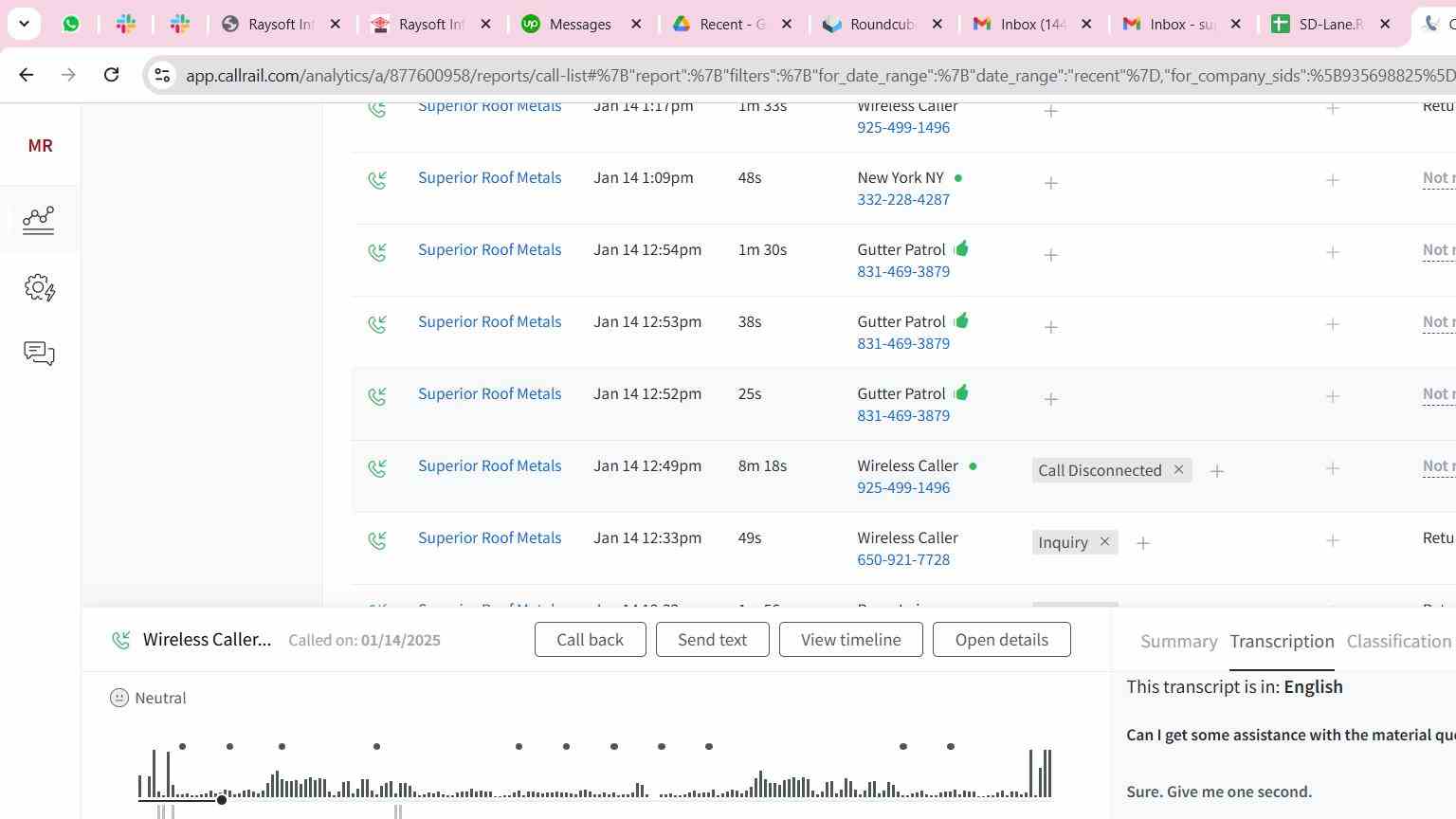Go back using the browser back arrow

[27, 74]
